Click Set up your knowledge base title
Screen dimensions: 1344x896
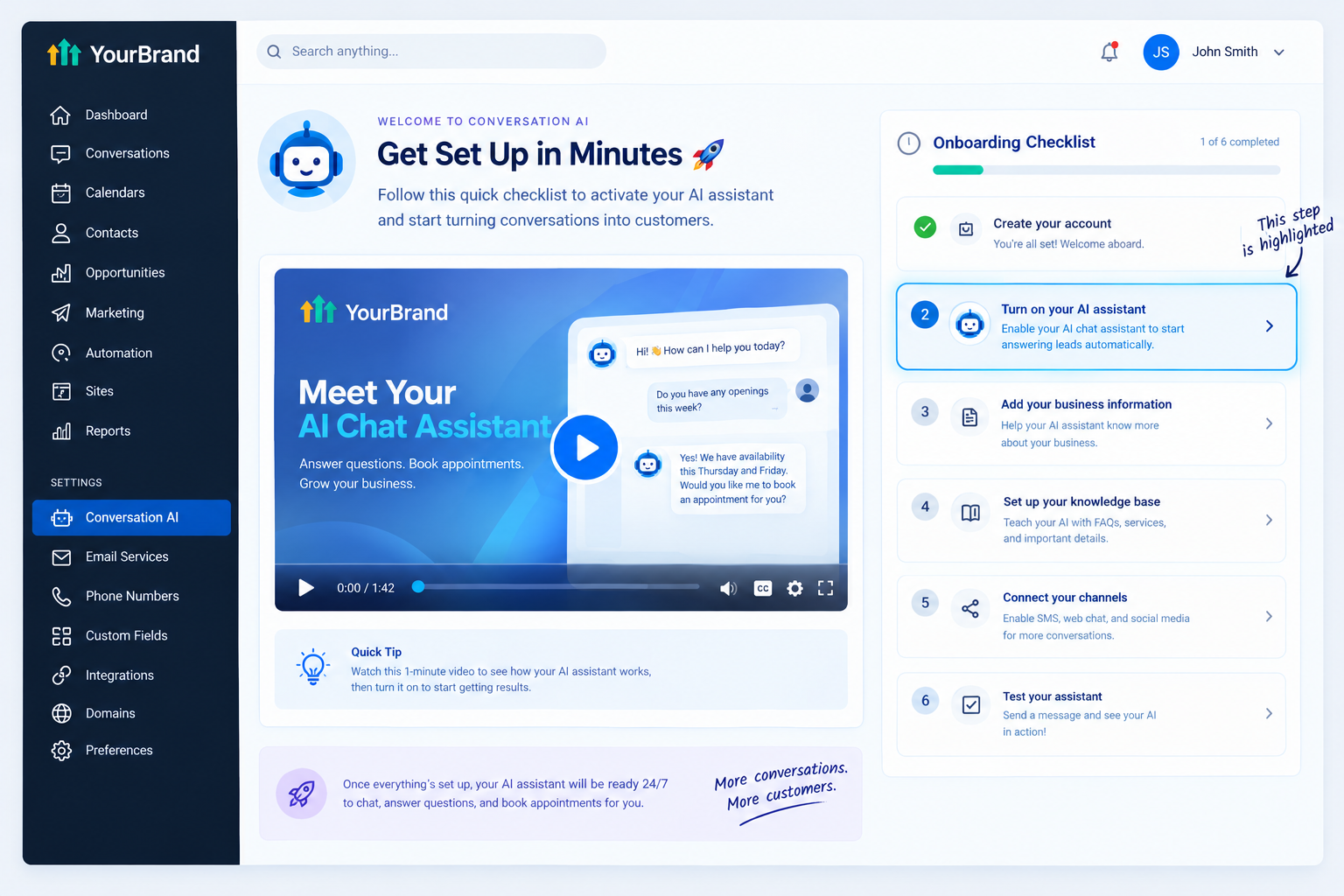click(1081, 501)
